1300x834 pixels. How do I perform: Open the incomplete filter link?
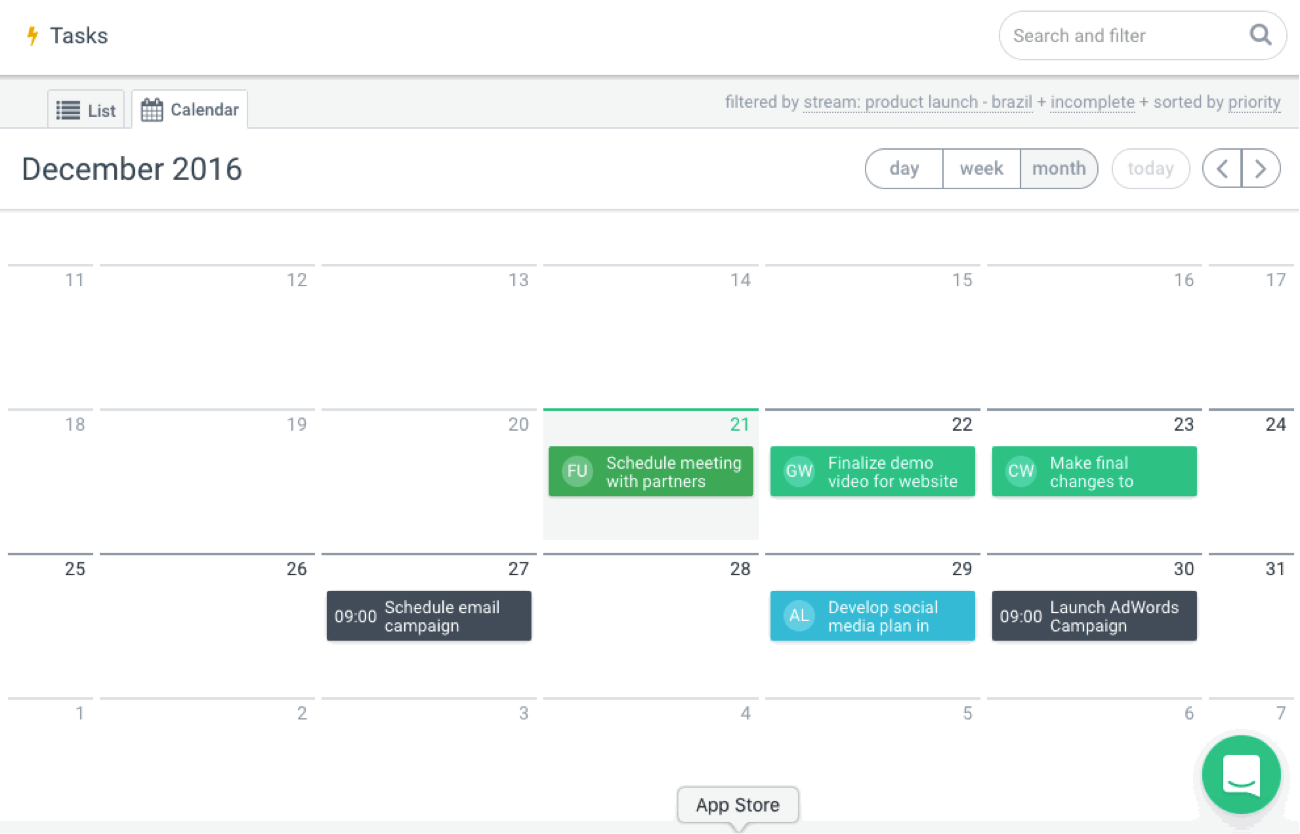pyautogui.click(x=1092, y=102)
